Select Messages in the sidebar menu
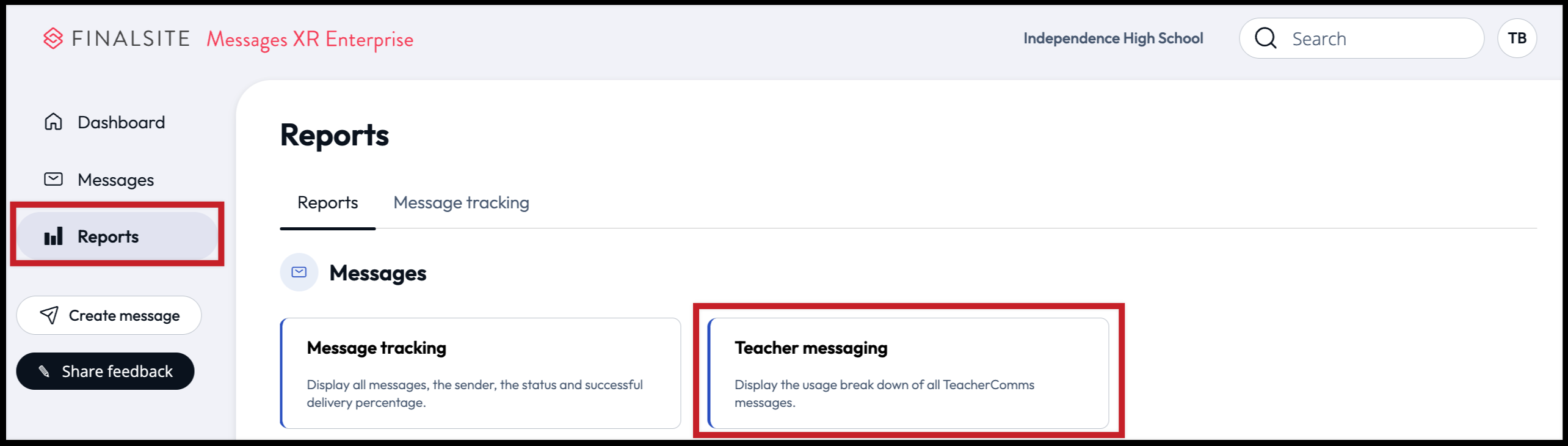The height and width of the screenshot is (446, 1568). tap(115, 179)
